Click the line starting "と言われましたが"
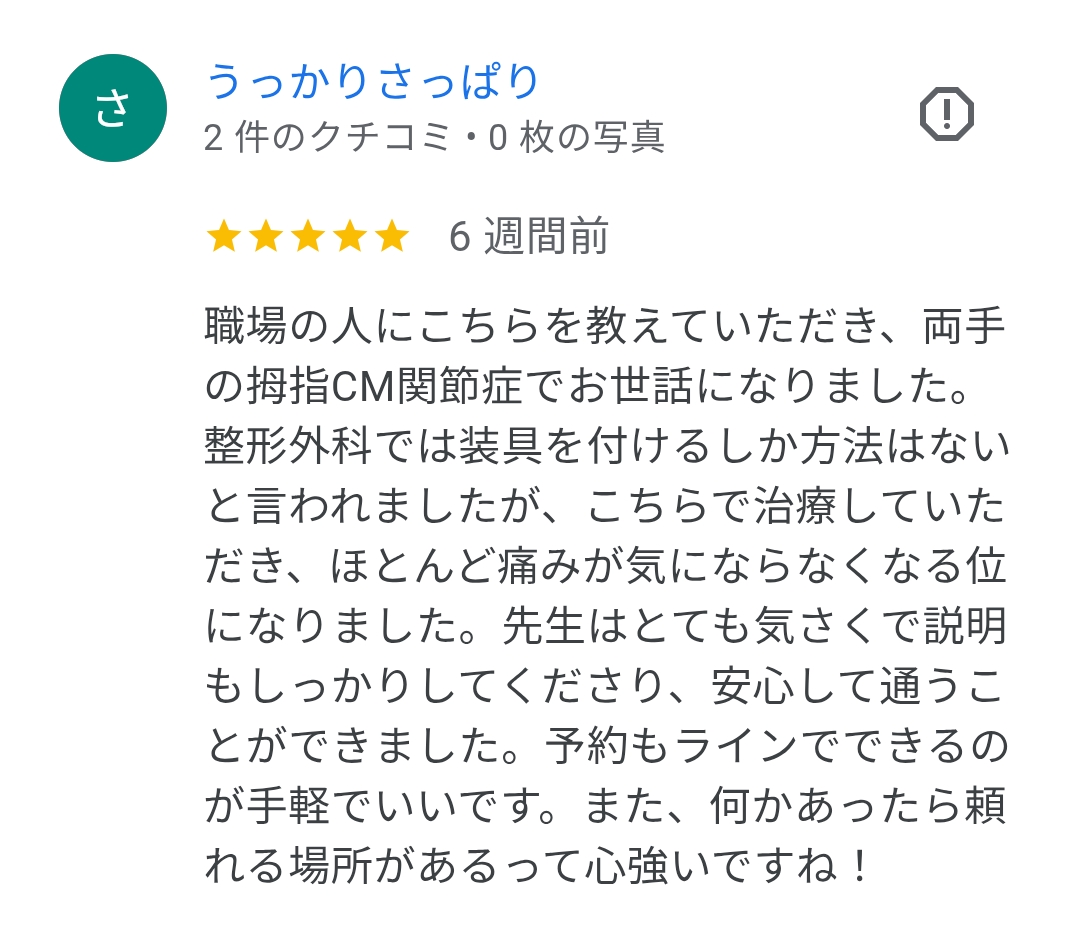This screenshot has width=1079, height=929. point(605,508)
